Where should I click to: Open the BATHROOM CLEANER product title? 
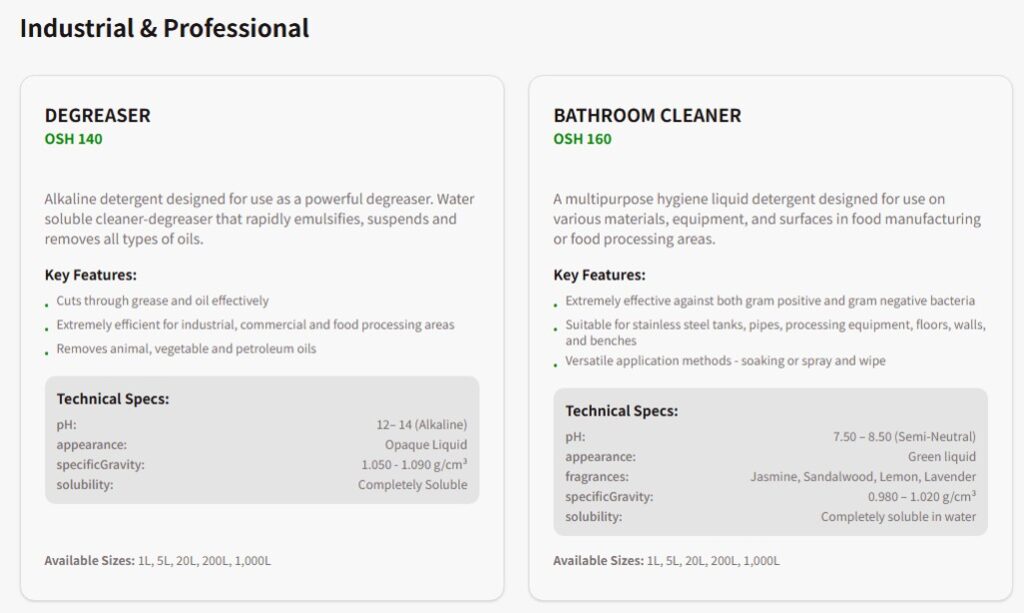(x=647, y=115)
